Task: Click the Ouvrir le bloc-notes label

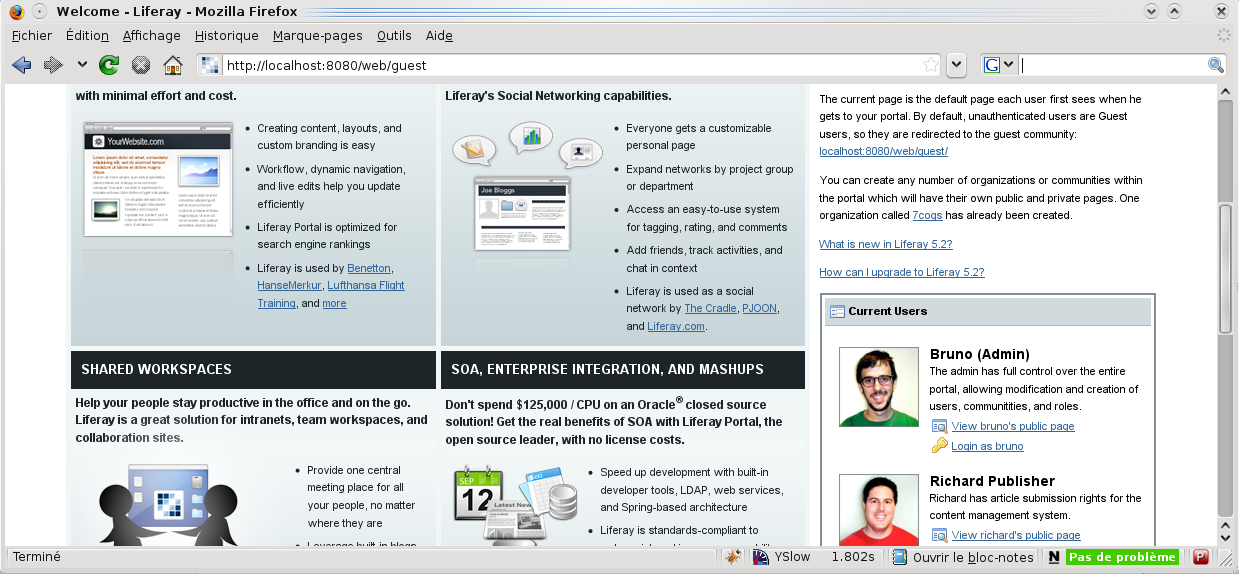Action: [x=973, y=557]
